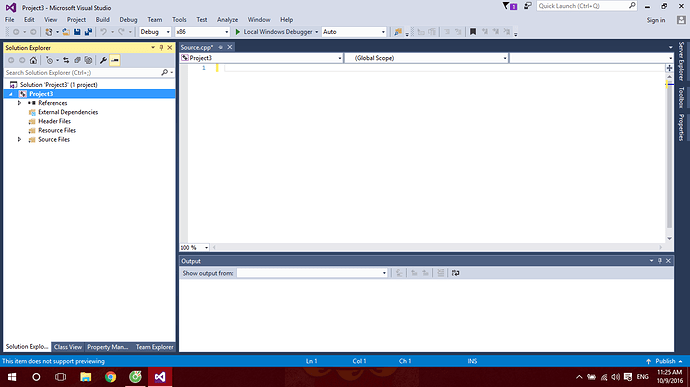Image resolution: width=690 pixels, height=387 pixels.
Task: Open the Auto debugger type dropdown
Action: click(x=354, y=32)
